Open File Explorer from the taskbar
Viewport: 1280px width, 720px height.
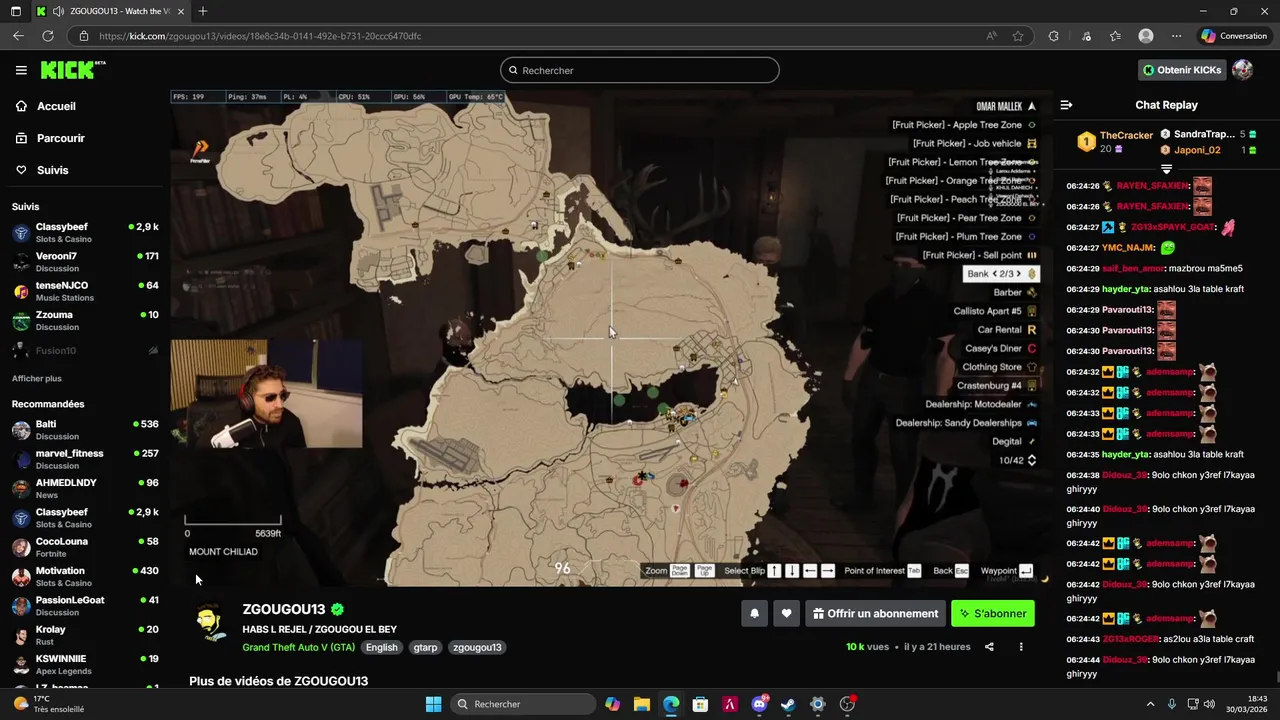[x=641, y=704]
